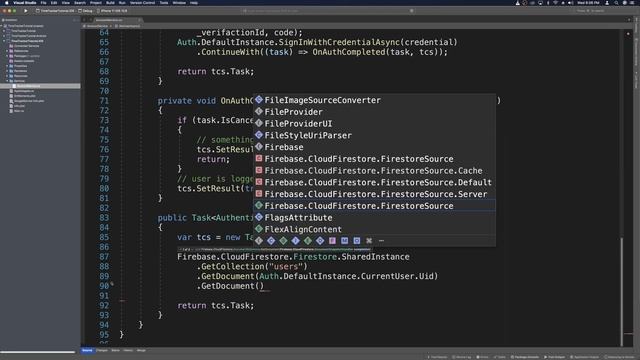Click .GetCollection("users") on line 88
This screenshot has width=640, height=360.
tap(252, 267)
